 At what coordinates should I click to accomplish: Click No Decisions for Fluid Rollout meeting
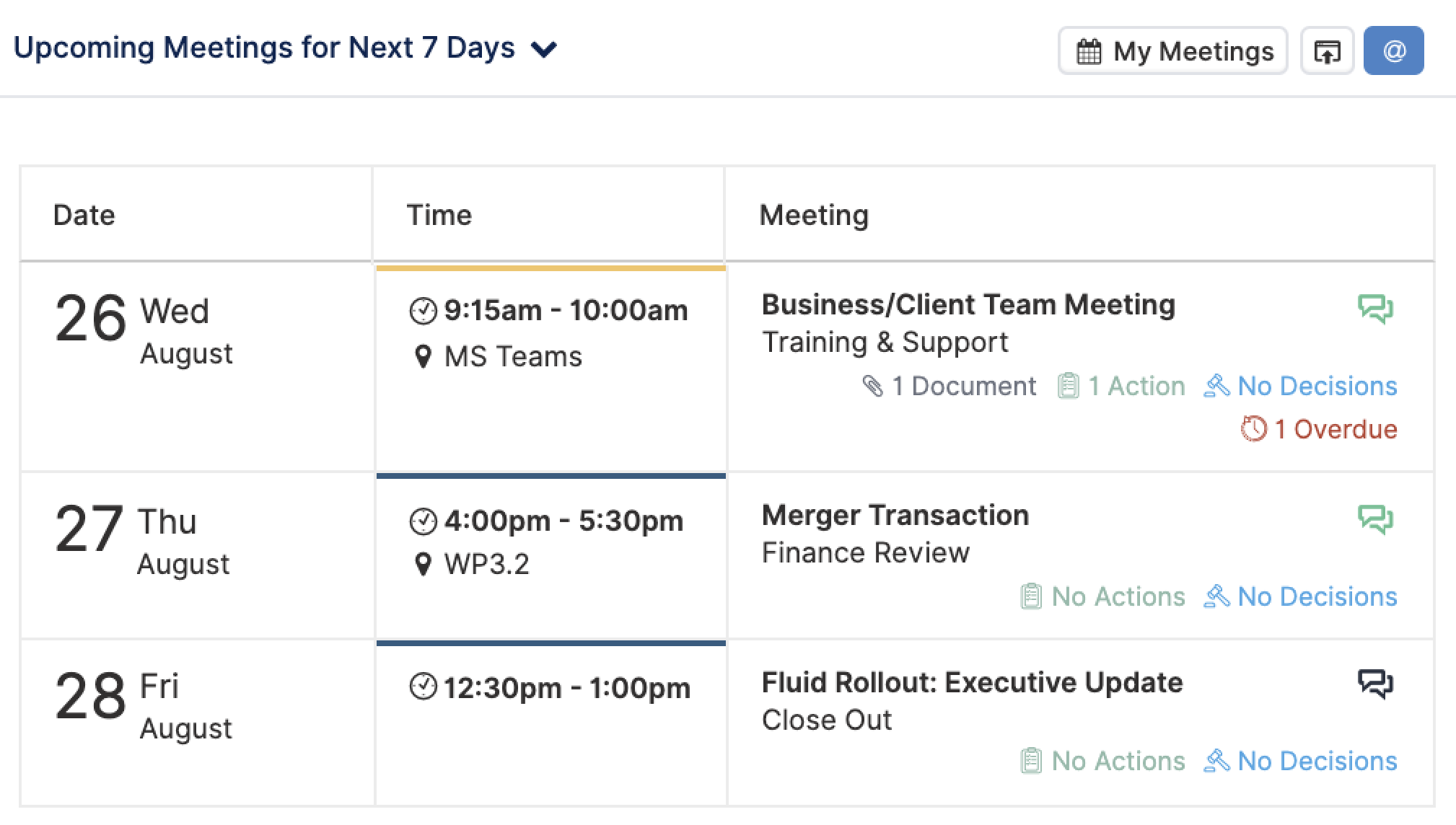point(1301,761)
